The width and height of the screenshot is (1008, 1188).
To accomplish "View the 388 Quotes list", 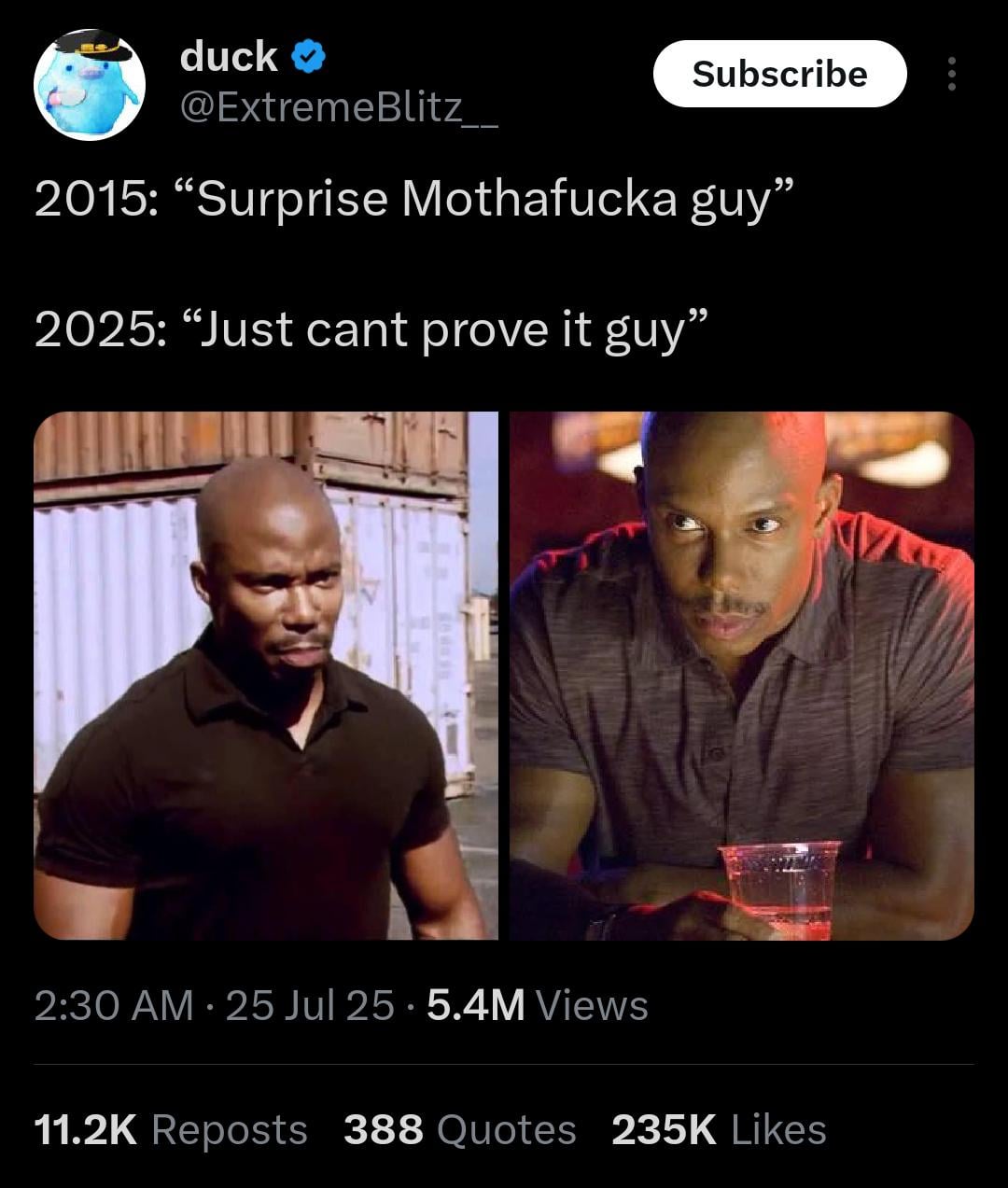I will coord(460,1129).
